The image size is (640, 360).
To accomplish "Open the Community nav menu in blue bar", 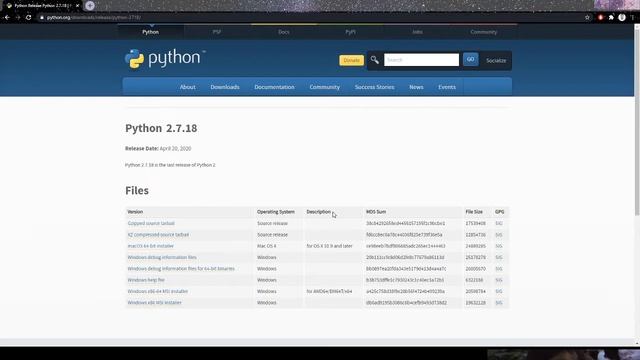I will pyautogui.click(x=324, y=87).
